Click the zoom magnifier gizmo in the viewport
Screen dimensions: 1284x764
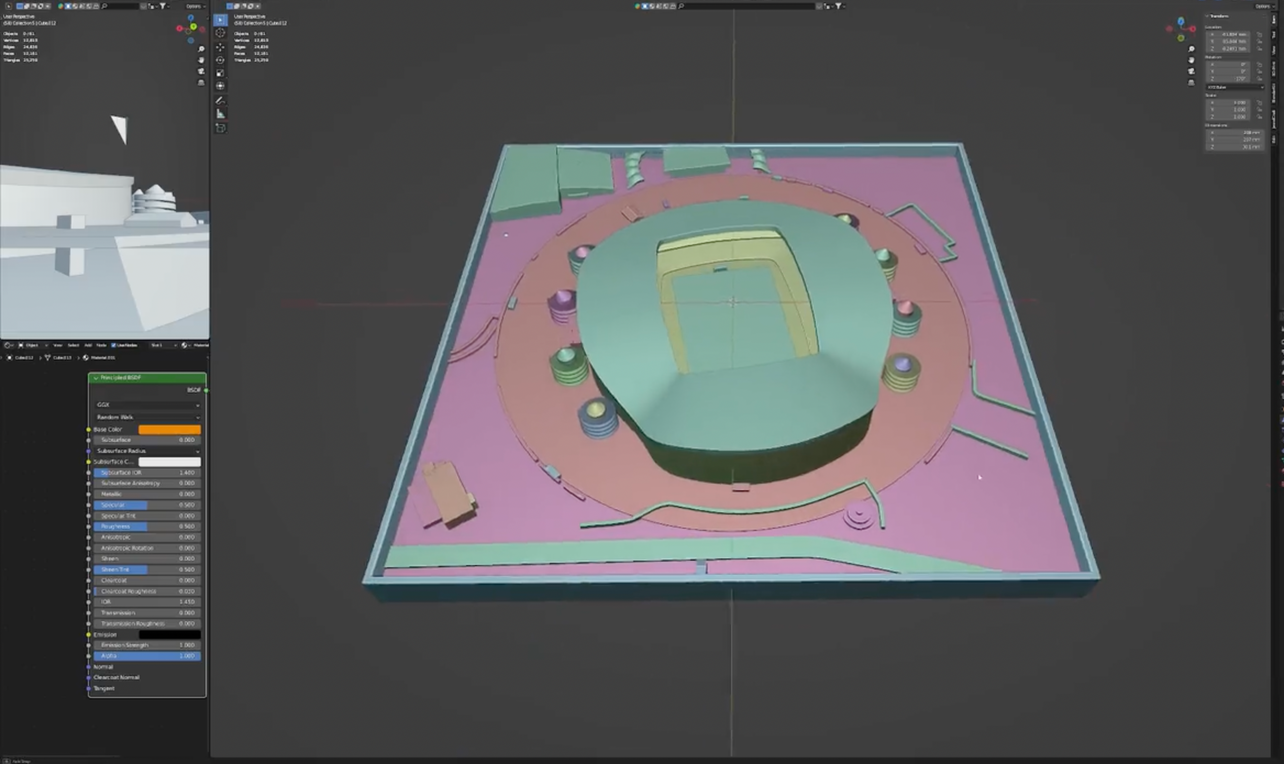coord(1191,49)
